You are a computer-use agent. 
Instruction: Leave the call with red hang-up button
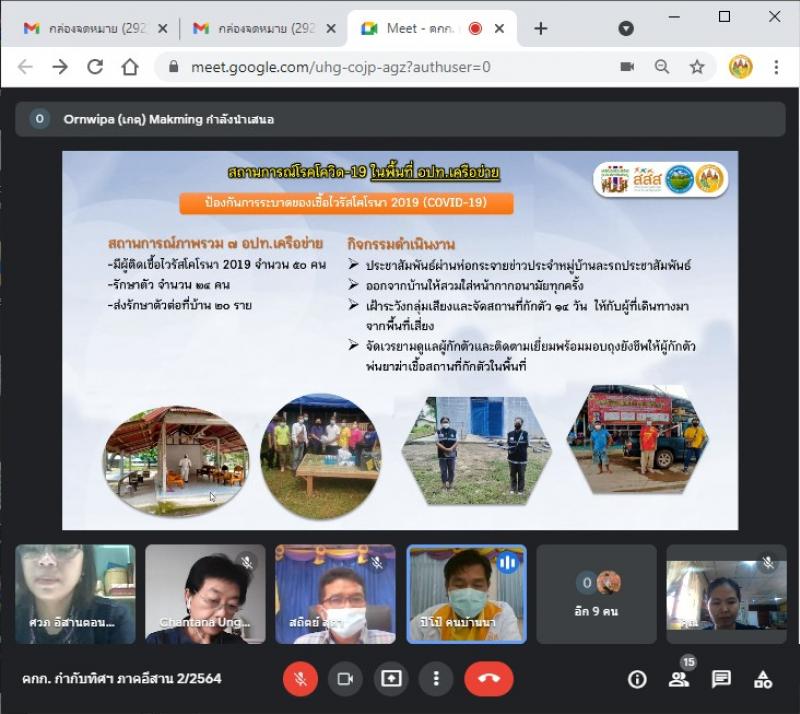point(488,678)
